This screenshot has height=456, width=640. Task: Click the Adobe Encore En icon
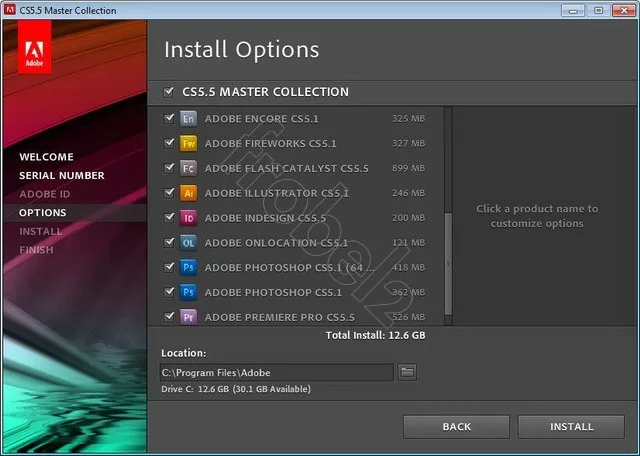[x=188, y=119]
